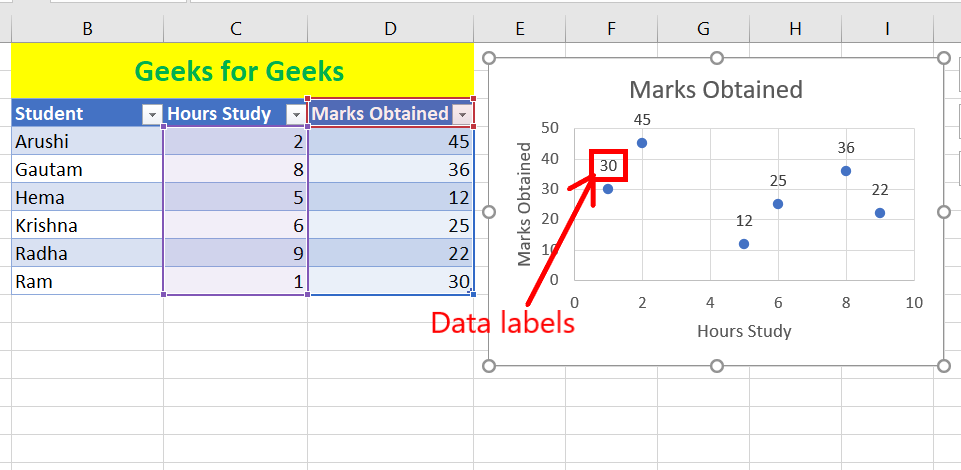
Task: Select Hema's hours study cell
Action: click(x=236, y=197)
